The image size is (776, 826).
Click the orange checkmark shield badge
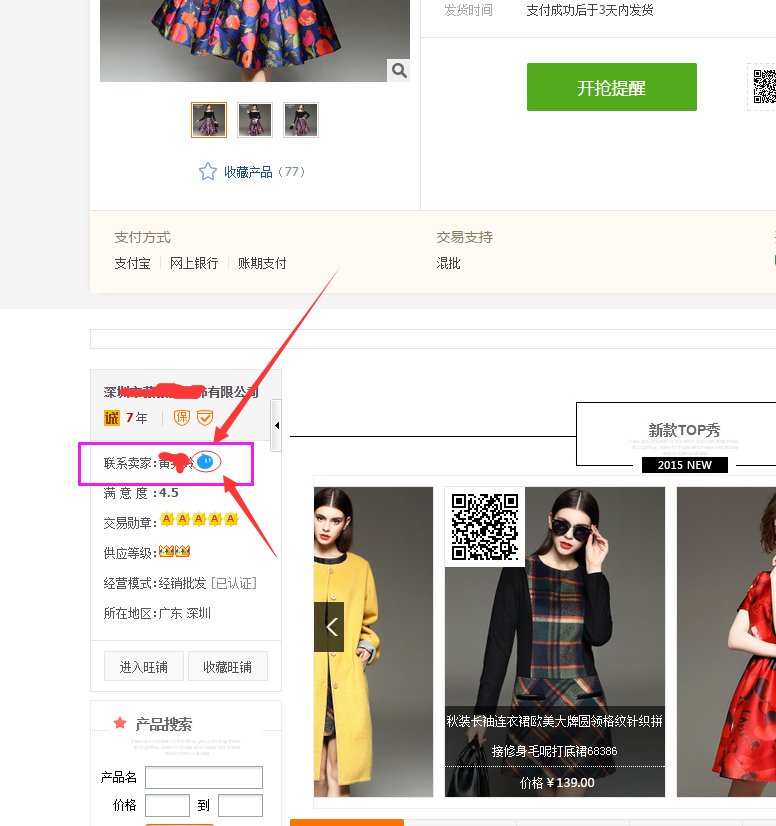[x=205, y=418]
